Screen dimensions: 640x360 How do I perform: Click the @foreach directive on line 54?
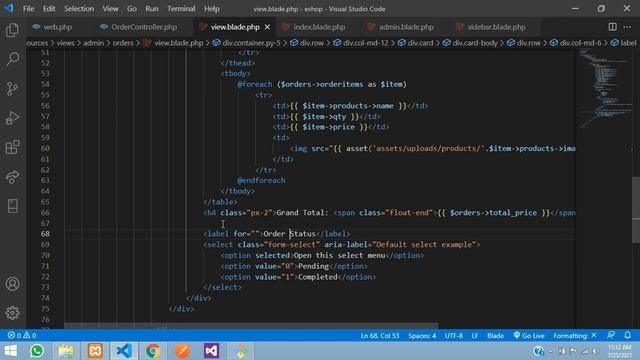pyautogui.click(x=255, y=84)
